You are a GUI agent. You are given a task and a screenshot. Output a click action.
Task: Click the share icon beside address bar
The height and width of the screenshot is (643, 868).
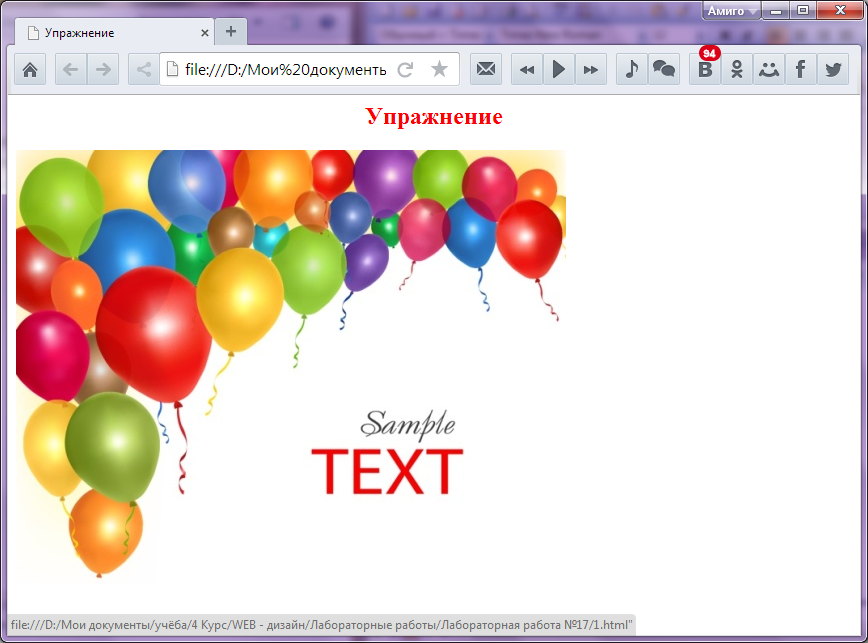pos(143,70)
